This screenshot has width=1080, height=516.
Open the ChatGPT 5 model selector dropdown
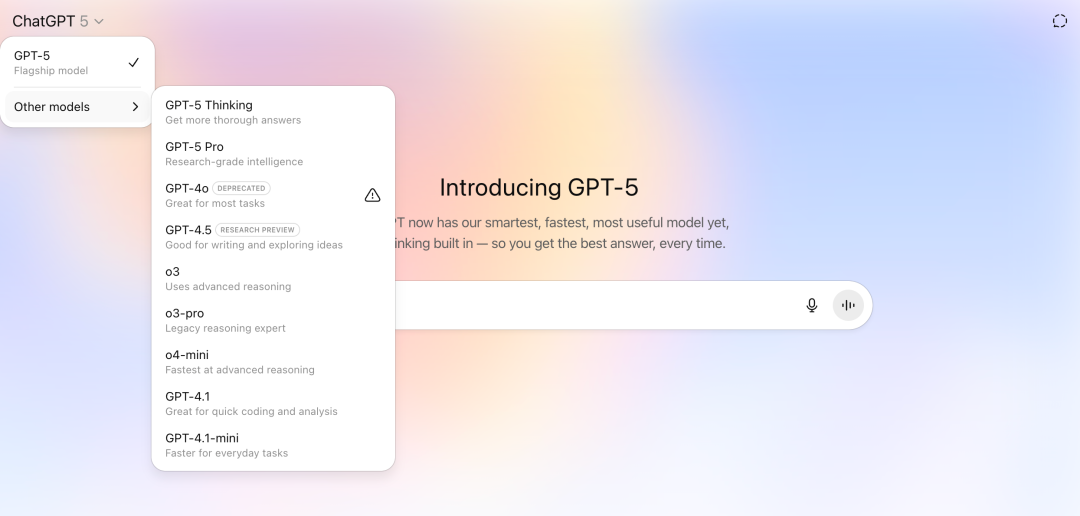pos(58,21)
